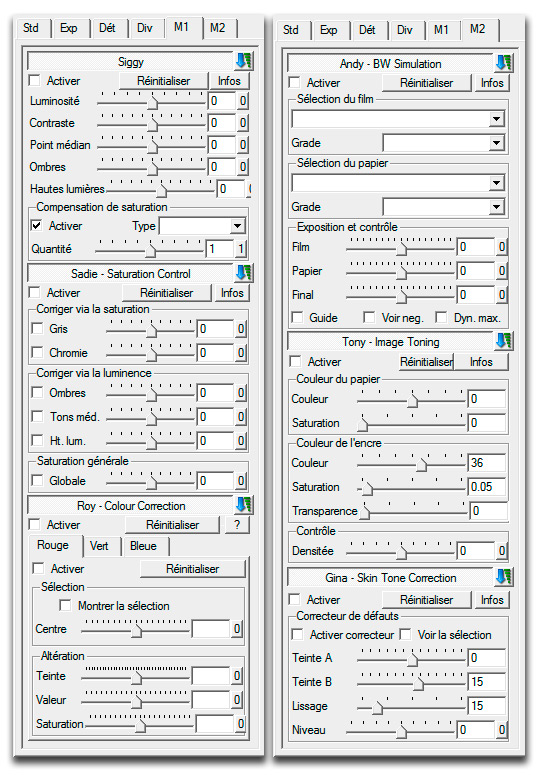Image resolution: width=546 pixels, height=775 pixels.
Task: Click the blue arrow icon beside Siggy
Action: 244,61
